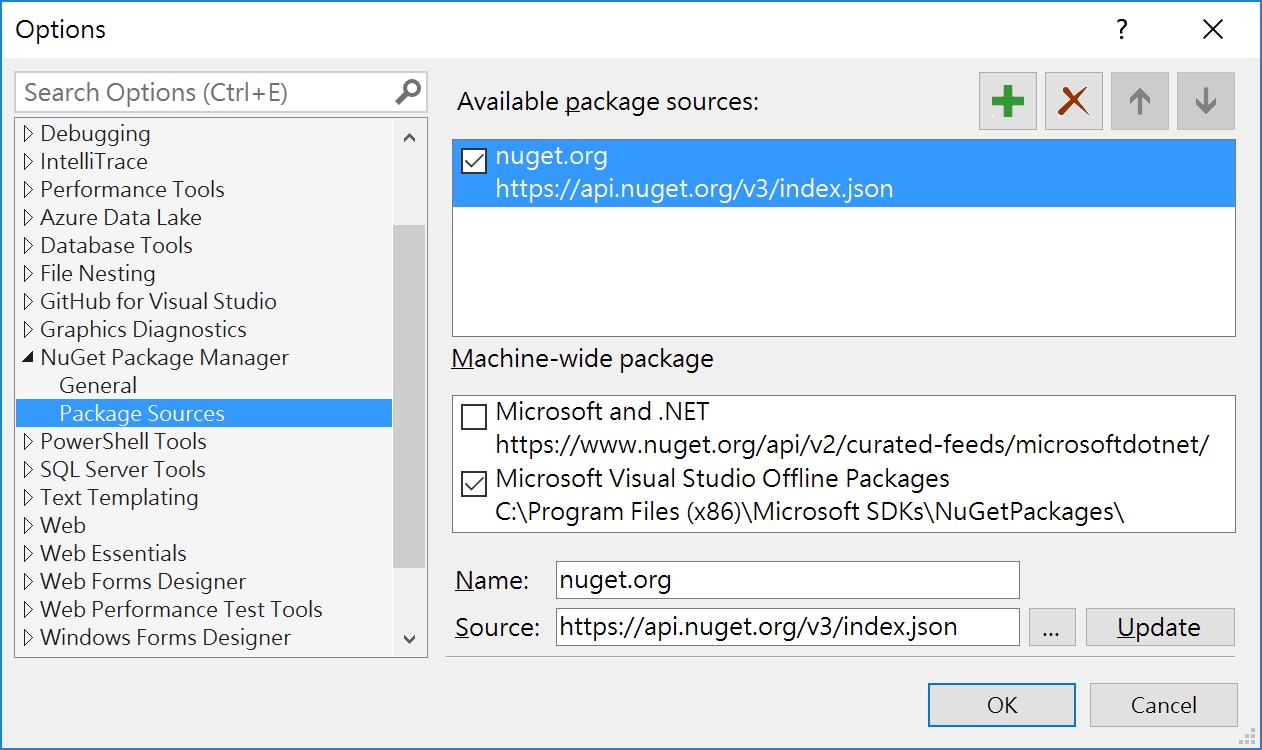1262x750 pixels.
Task: Select General under NuGet Package Manager
Action: tap(98, 386)
